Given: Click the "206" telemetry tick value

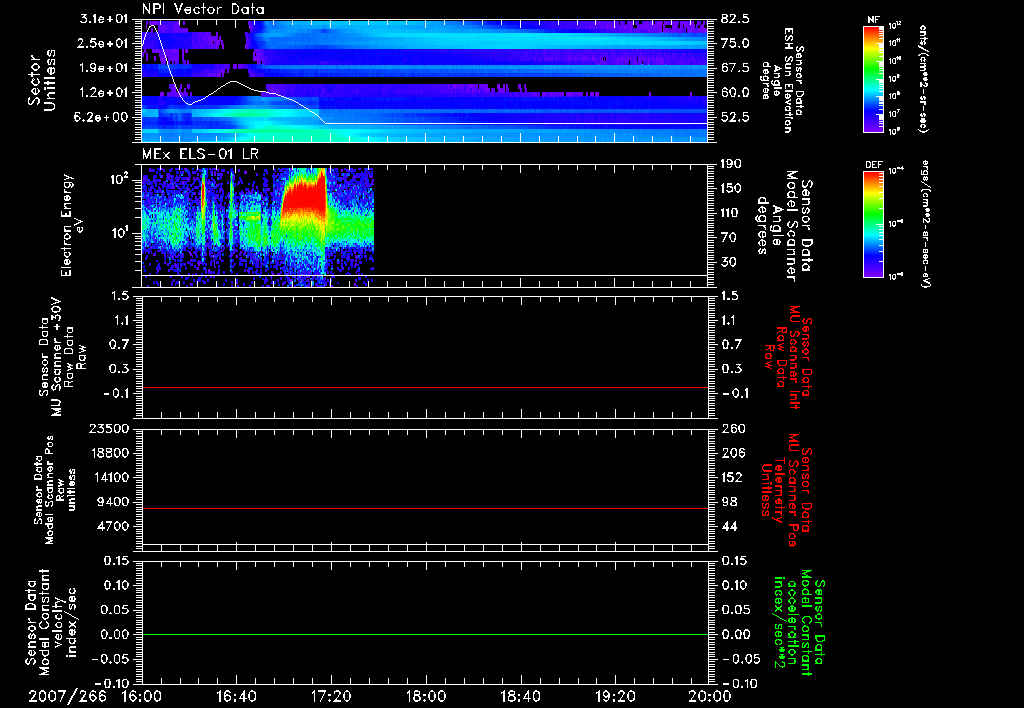Looking at the screenshot, I should tap(732, 453).
